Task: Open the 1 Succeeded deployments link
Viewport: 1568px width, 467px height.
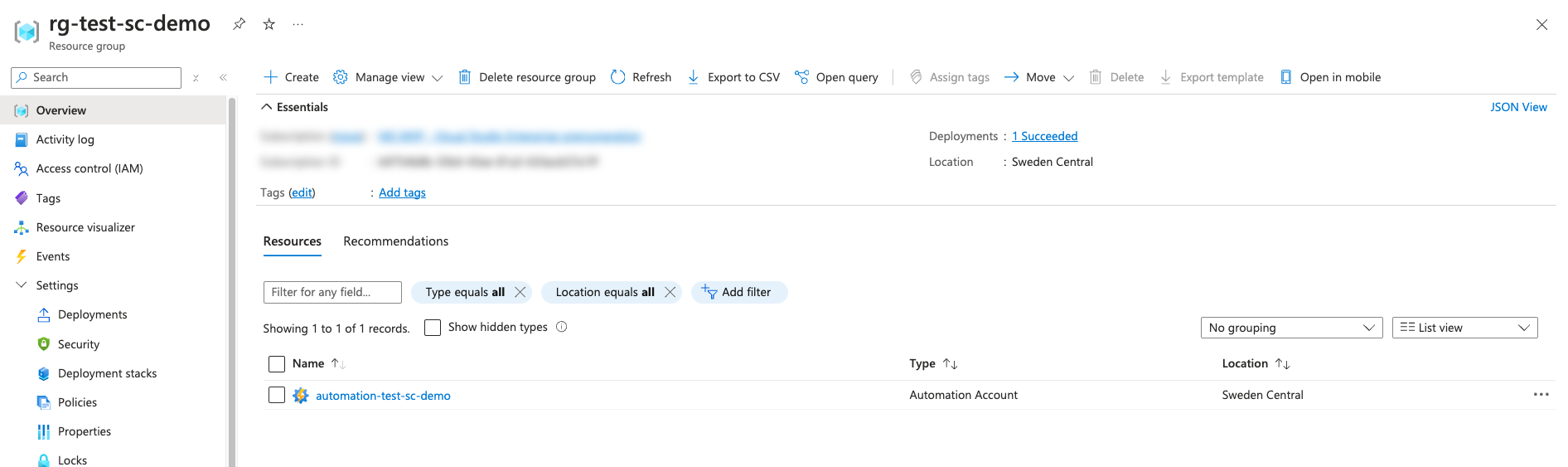Action: [1044, 136]
